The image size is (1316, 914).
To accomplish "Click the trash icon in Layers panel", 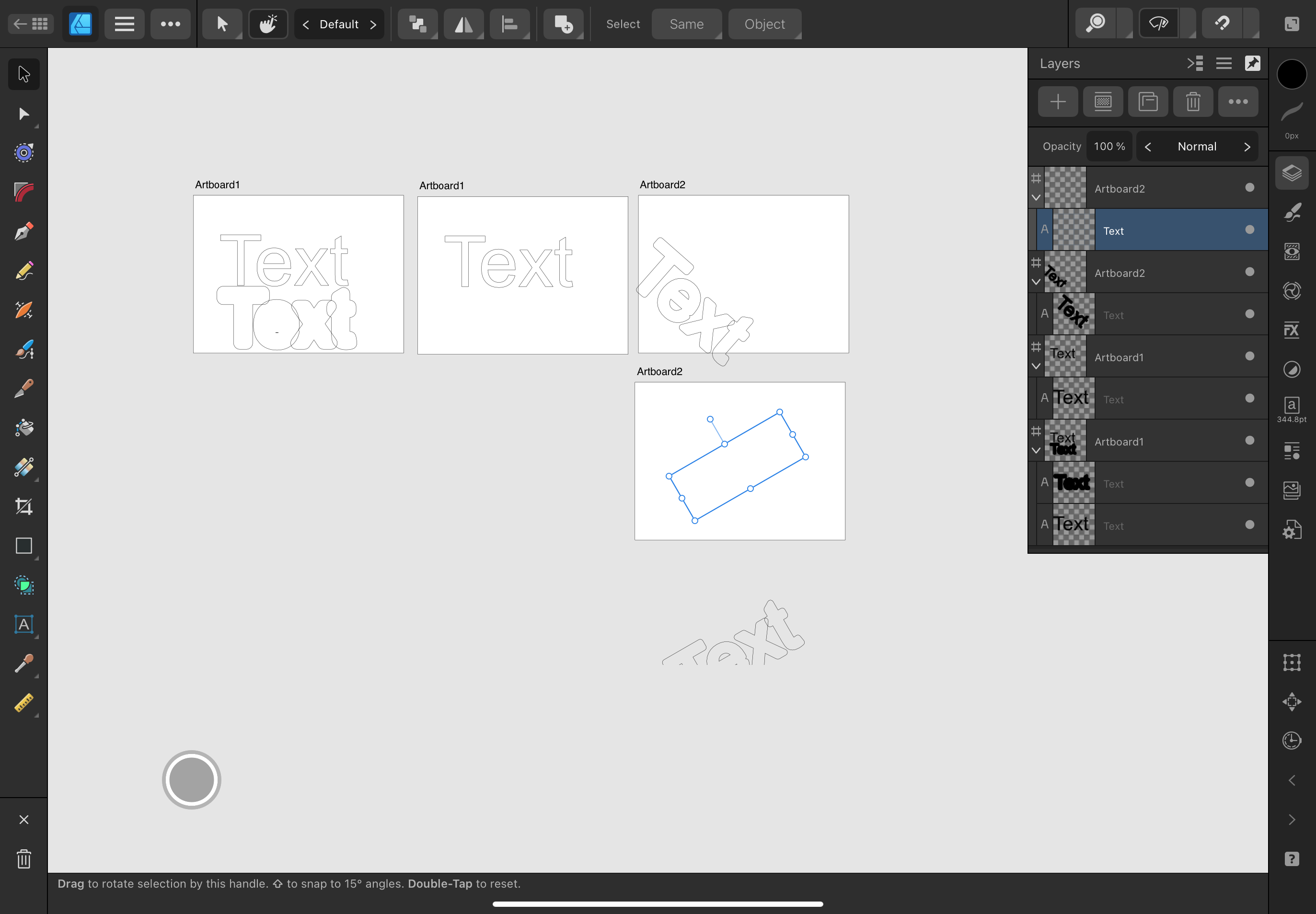I will click(x=1193, y=102).
